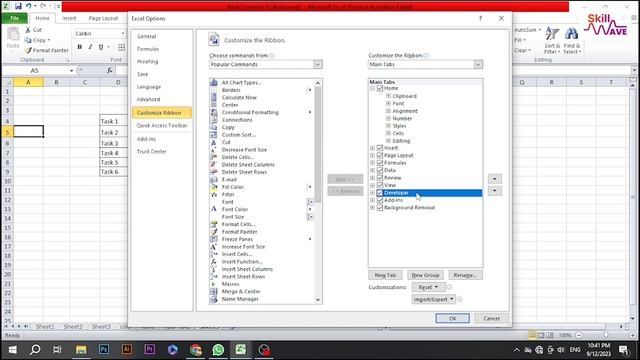Expand the View tab node

point(372,185)
